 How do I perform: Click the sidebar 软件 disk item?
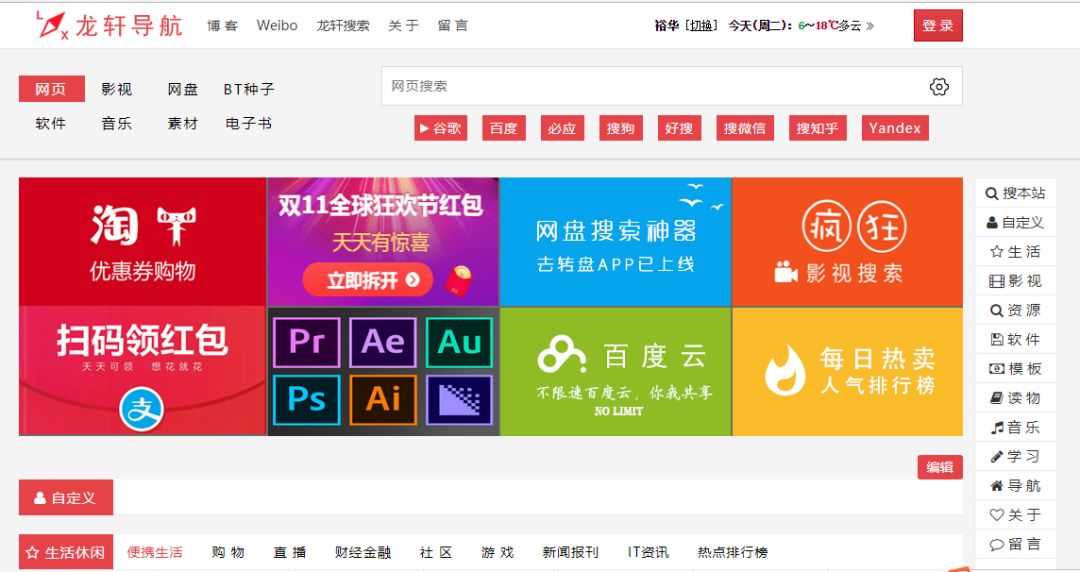coord(1015,340)
